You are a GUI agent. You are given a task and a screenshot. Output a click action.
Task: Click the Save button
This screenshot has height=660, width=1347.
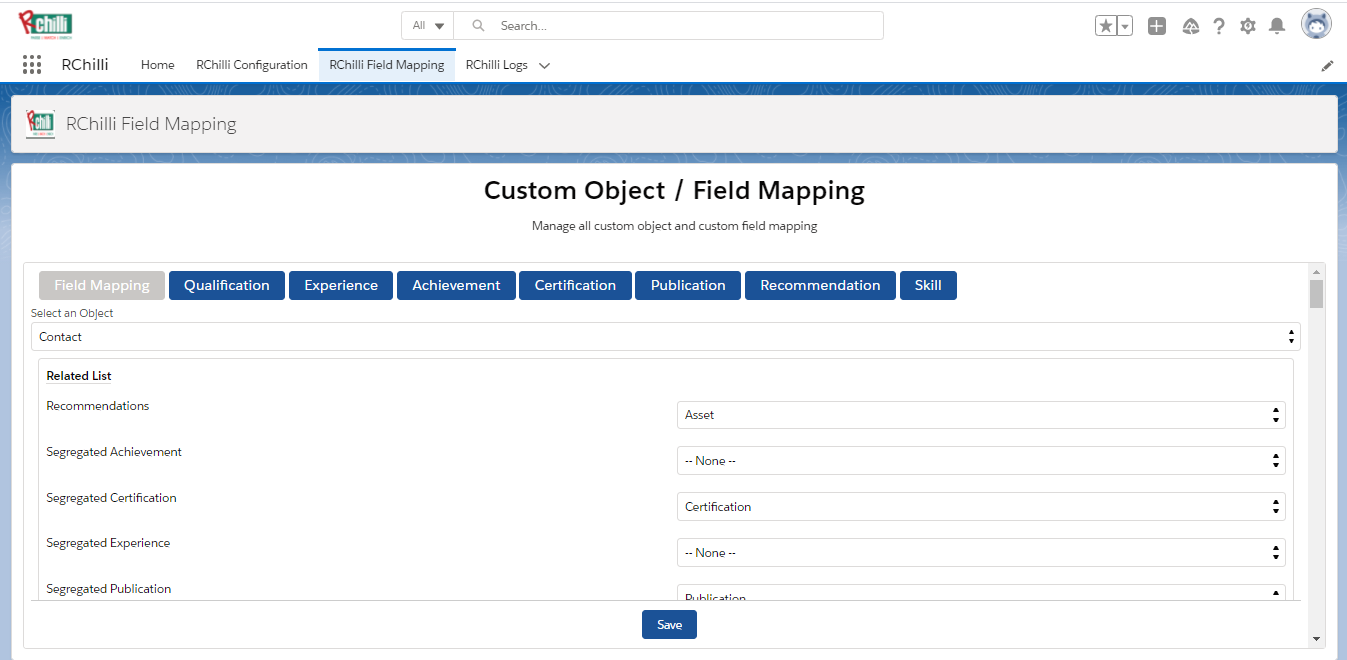pyautogui.click(x=669, y=625)
